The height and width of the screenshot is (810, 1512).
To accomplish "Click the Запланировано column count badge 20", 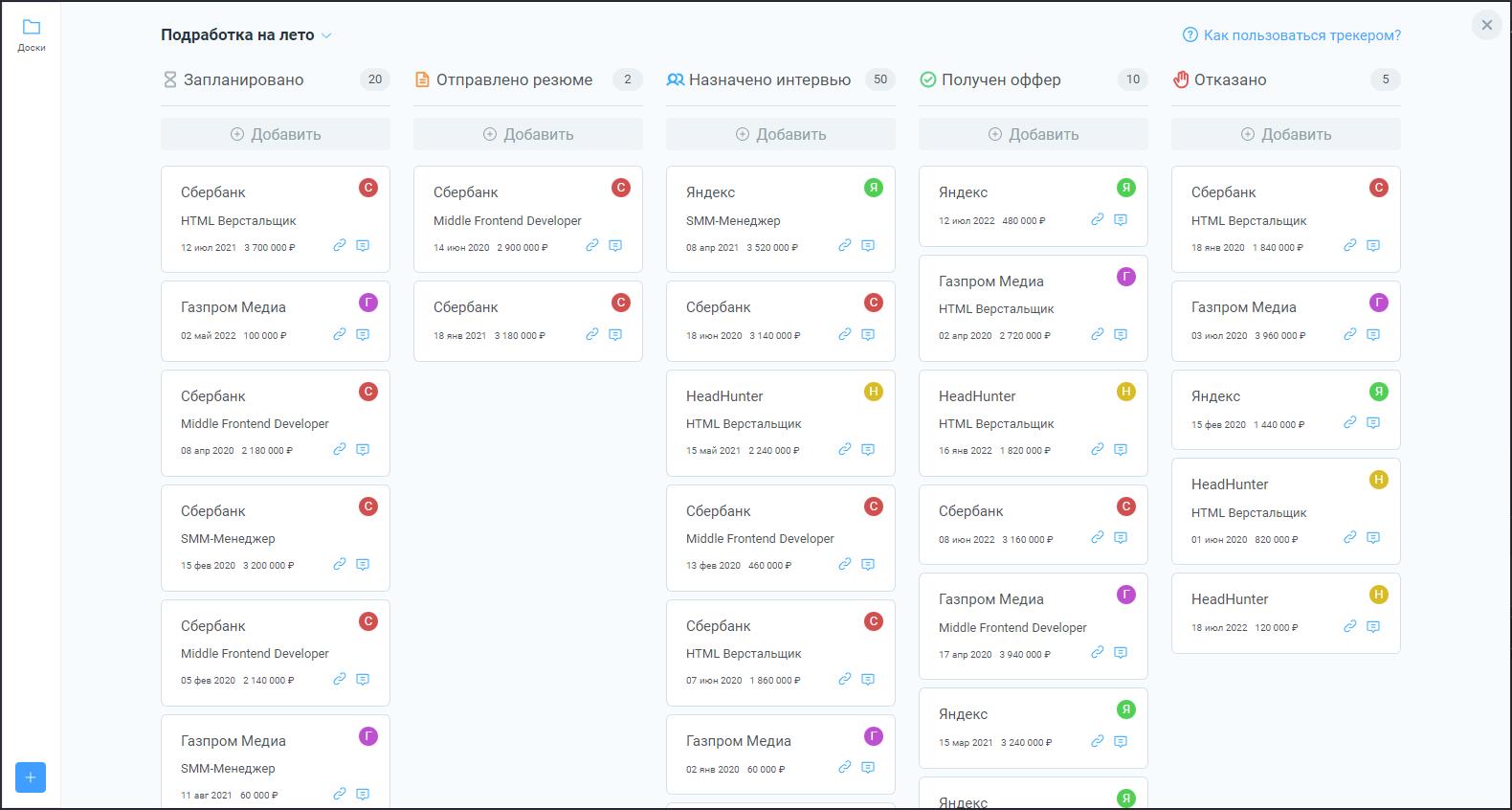I will point(375,79).
